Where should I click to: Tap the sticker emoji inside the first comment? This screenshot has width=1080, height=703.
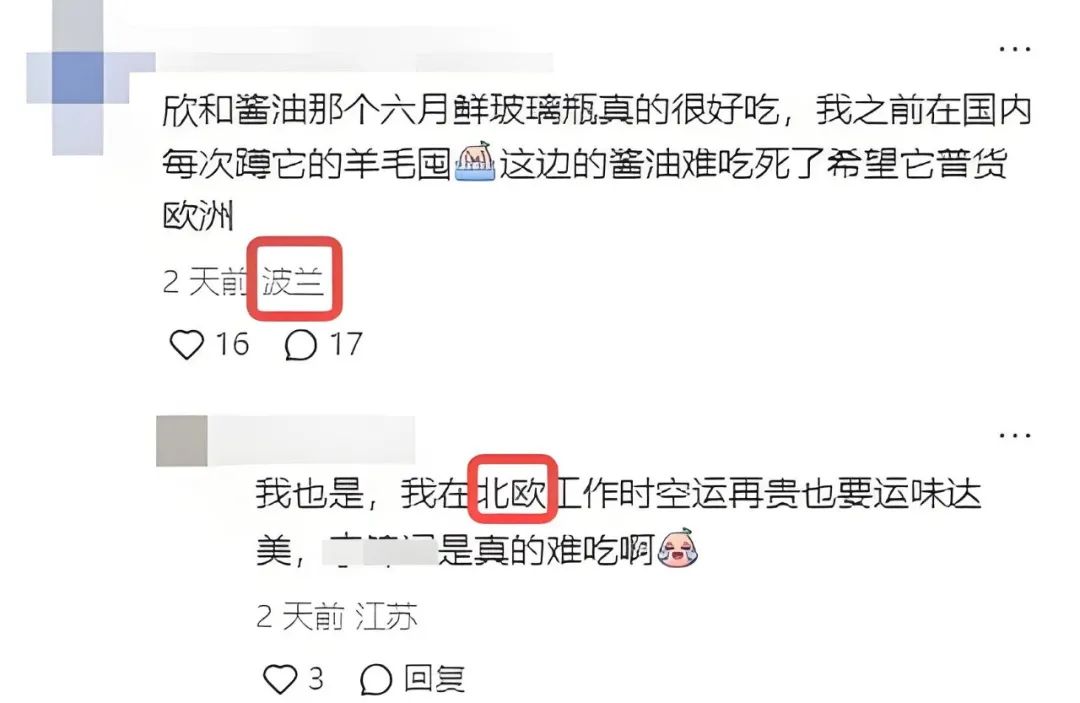pos(476,162)
